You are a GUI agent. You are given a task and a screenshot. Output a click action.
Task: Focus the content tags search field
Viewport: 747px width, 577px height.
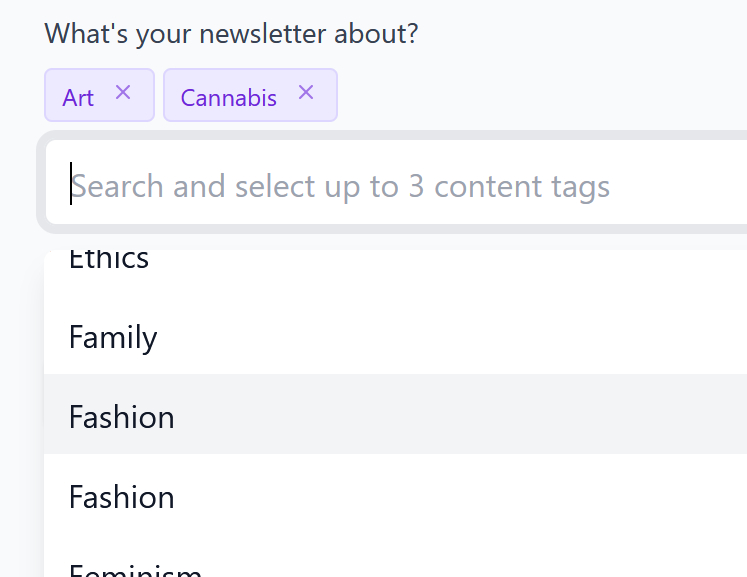[x=400, y=186]
